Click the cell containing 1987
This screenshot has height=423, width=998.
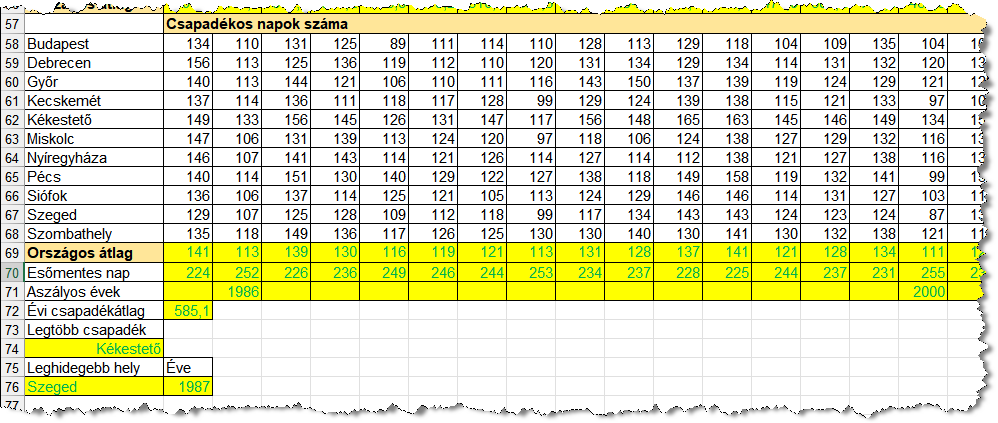(x=187, y=386)
